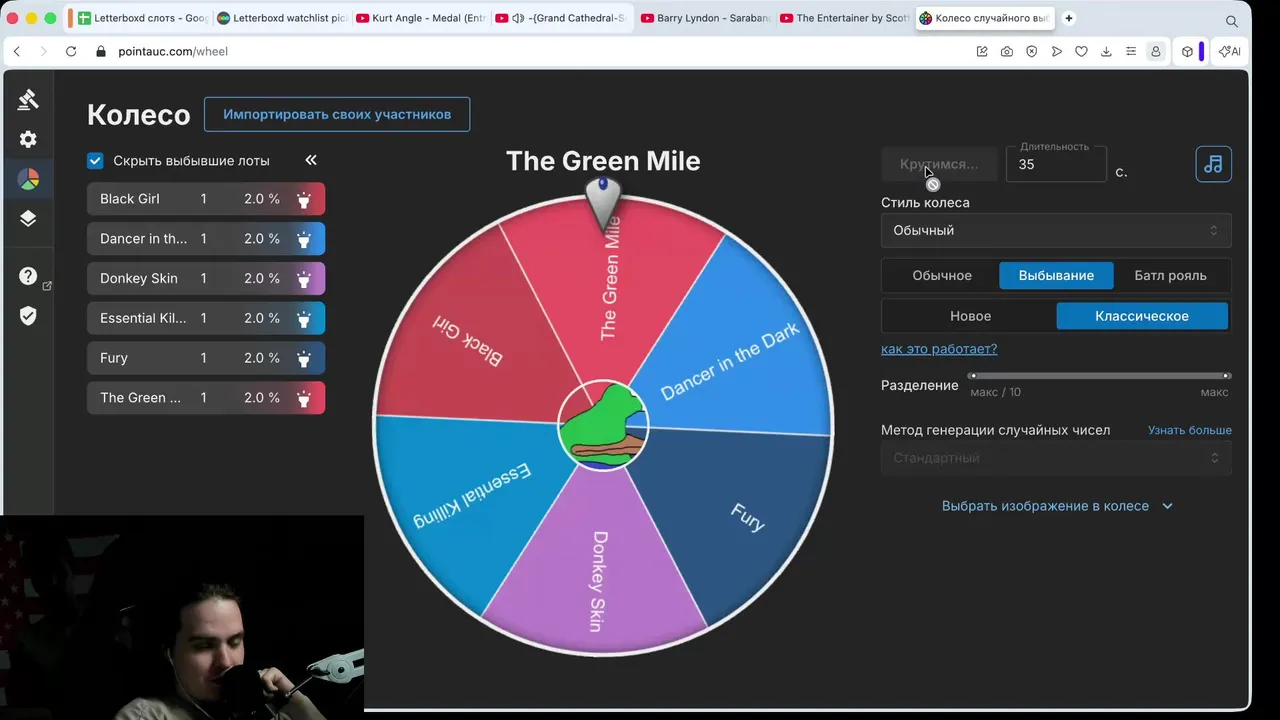The image size is (1280, 720).
Task: Open the ad blocker shield icon
Action: click(x=1032, y=51)
